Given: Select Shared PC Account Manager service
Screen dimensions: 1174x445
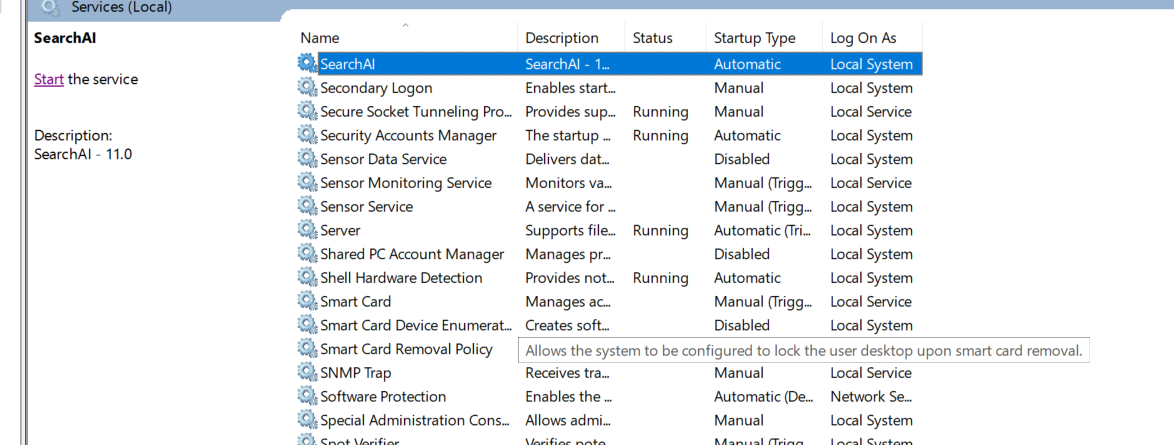Looking at the screenshot, I should click(x=412, y=254).
